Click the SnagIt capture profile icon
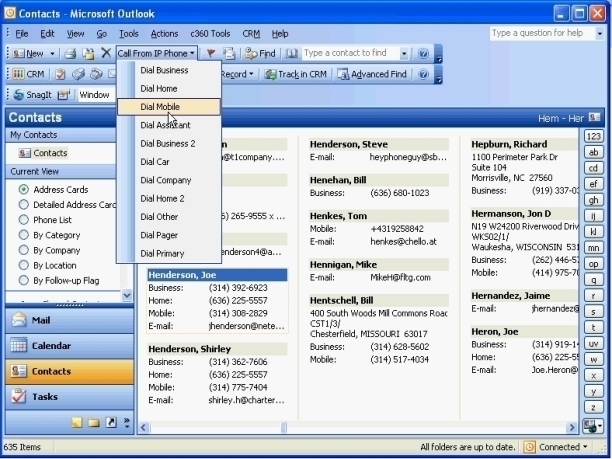 tap(63, 95)
